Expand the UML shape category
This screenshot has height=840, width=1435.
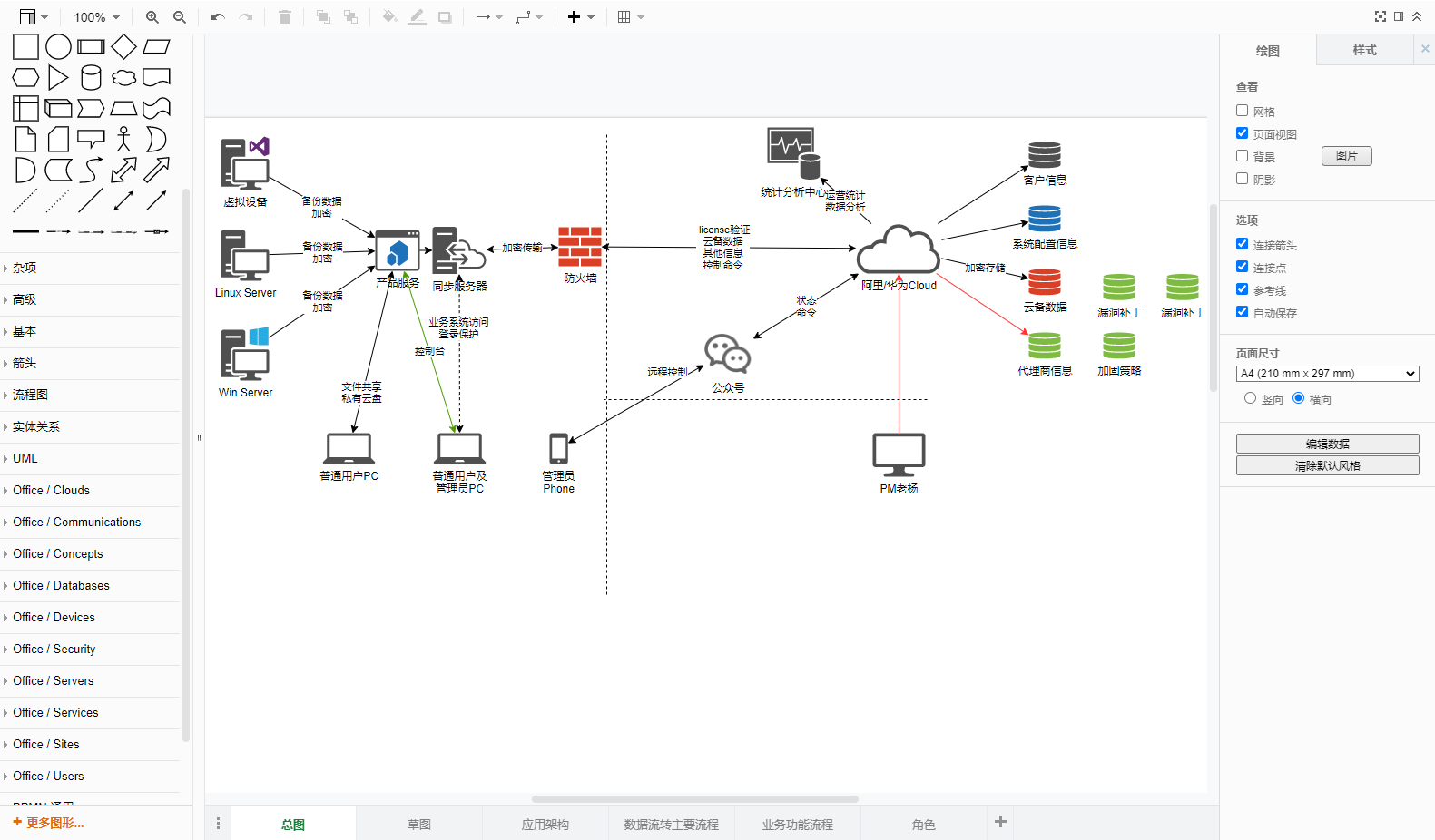91,458
